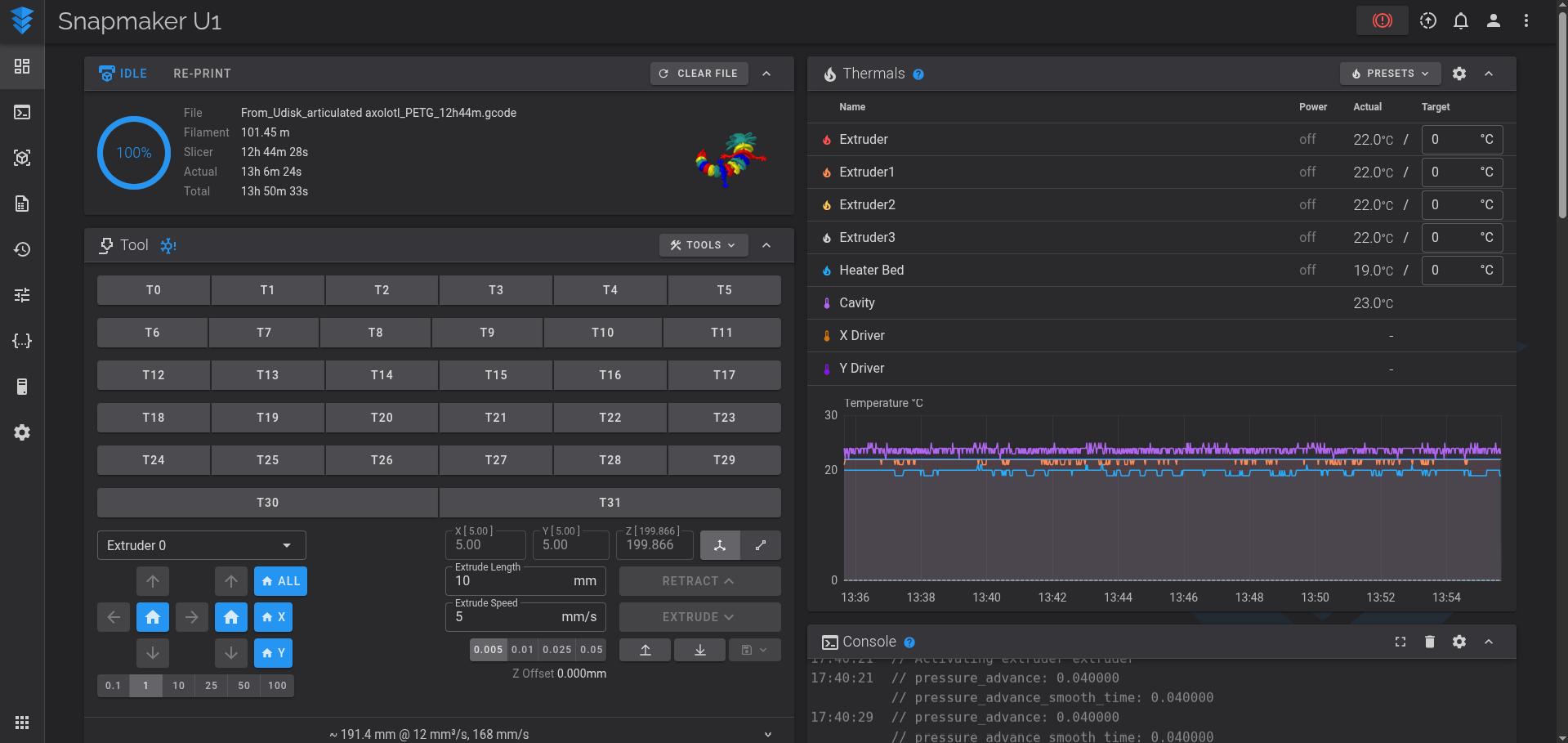Open Thermals panel settings gear
The width and height of the screenshot is (1568, 743).
click(x=1459, y=74)
